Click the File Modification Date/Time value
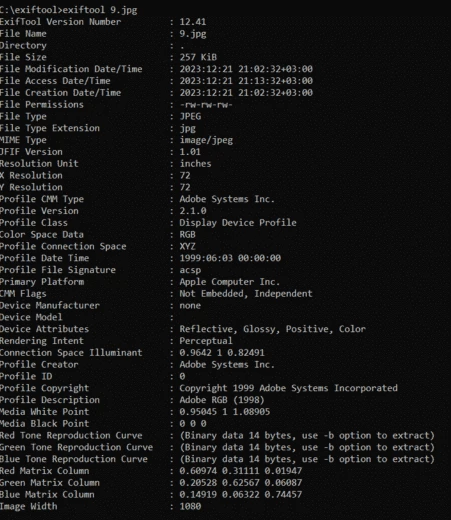The image size is (451, 520). pos(246,69)
